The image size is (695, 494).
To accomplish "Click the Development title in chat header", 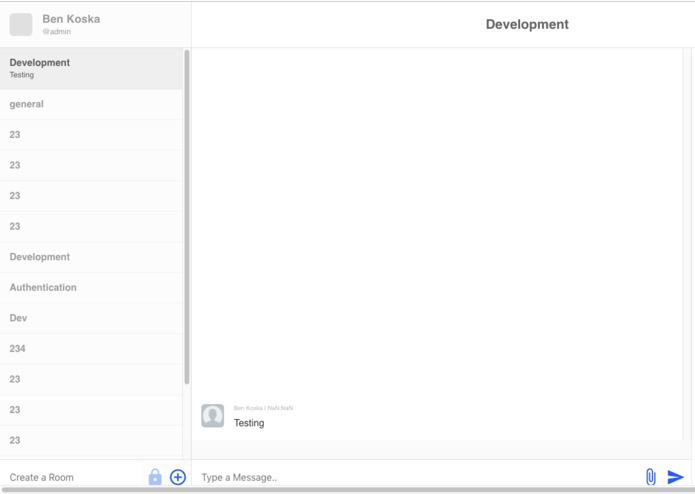I will [527, 24].
